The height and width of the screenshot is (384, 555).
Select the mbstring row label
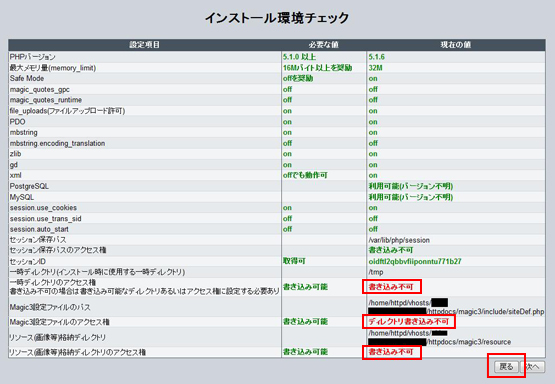click(x=23, y=132)
